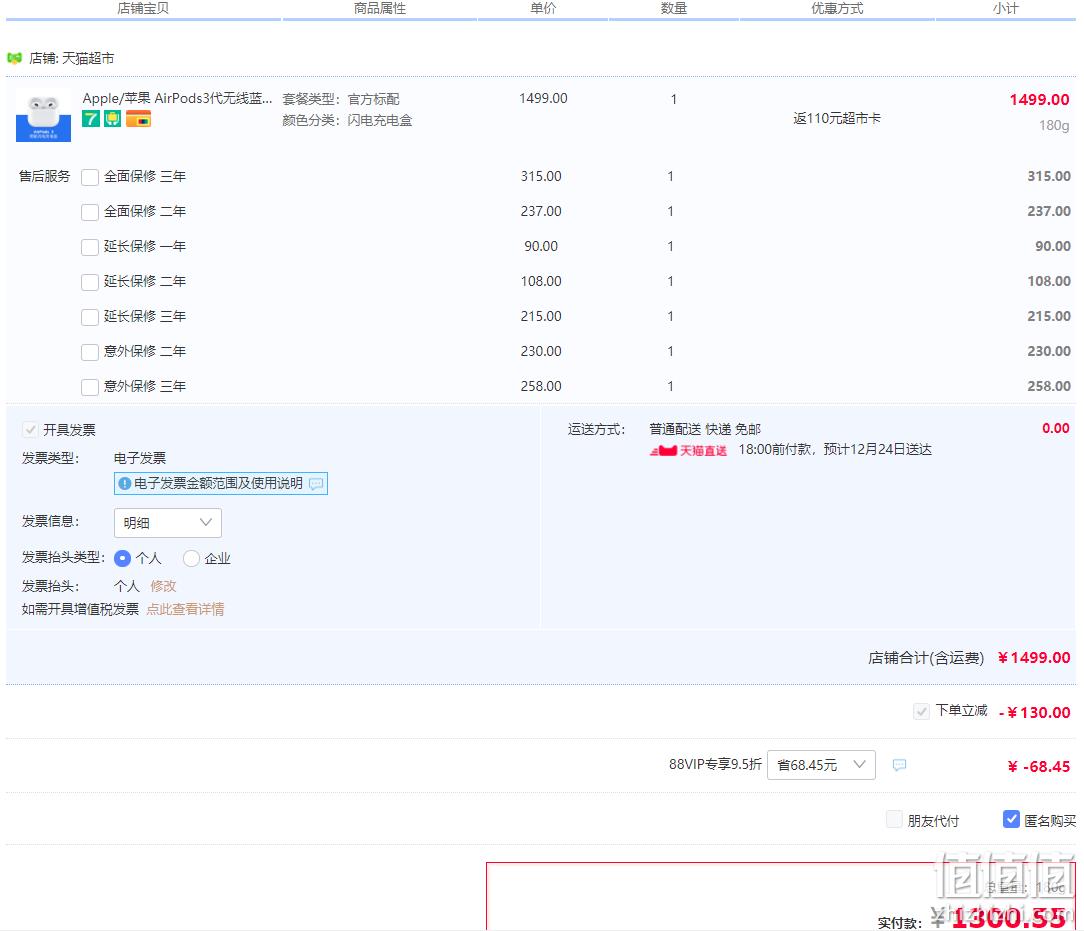Viewport: 1084px width, 931px height.
Task: Open the 点此查看详情 VAT invoice link
Action: coord(185,609)
